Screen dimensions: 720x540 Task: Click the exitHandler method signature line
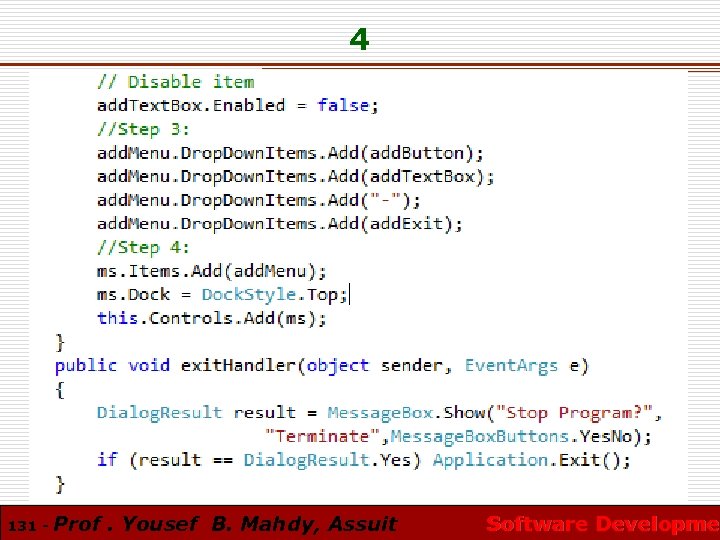click(x=321, y=366)
